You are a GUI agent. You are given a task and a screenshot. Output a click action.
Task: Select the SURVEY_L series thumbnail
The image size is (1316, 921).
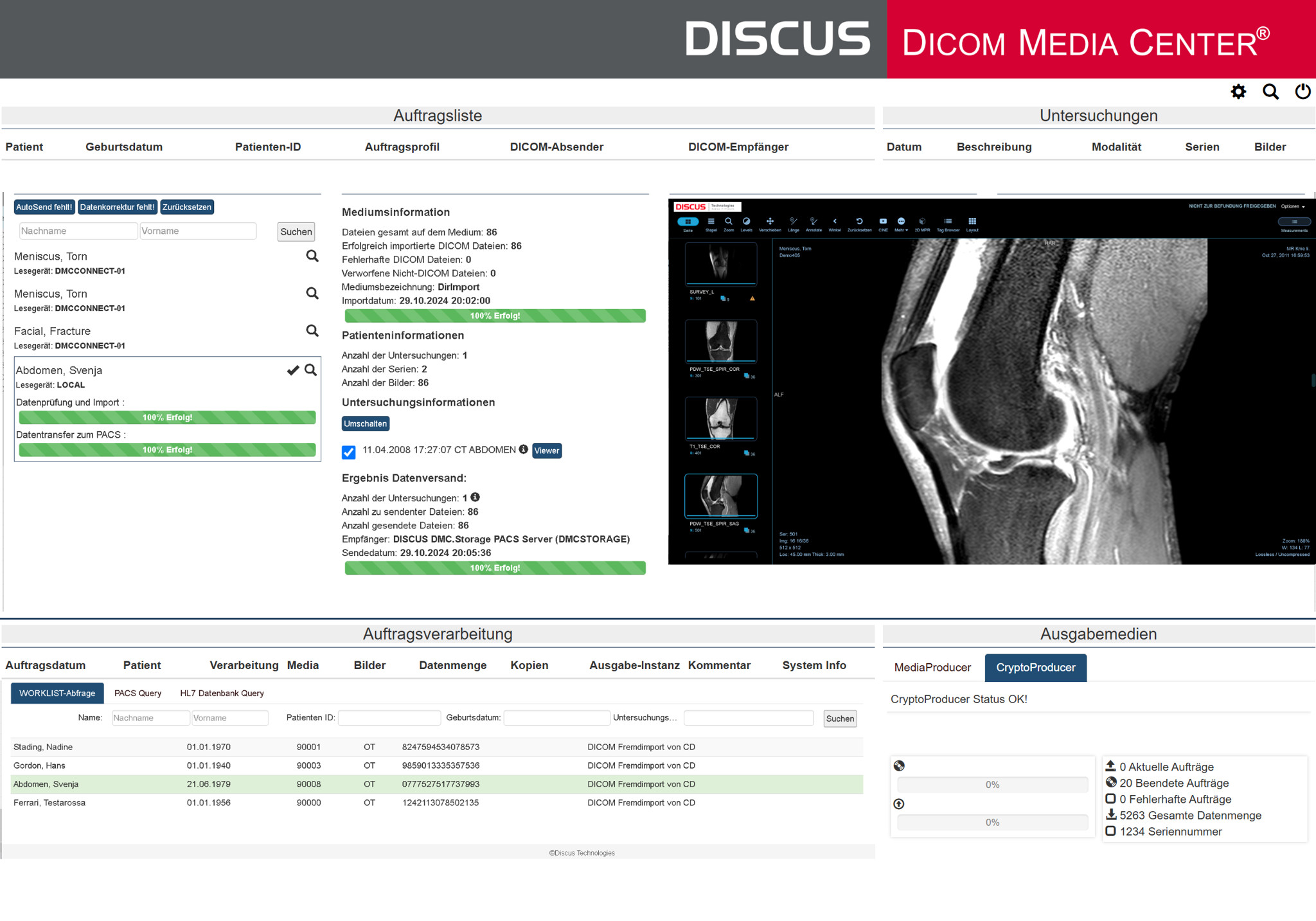tap(721, 264)
